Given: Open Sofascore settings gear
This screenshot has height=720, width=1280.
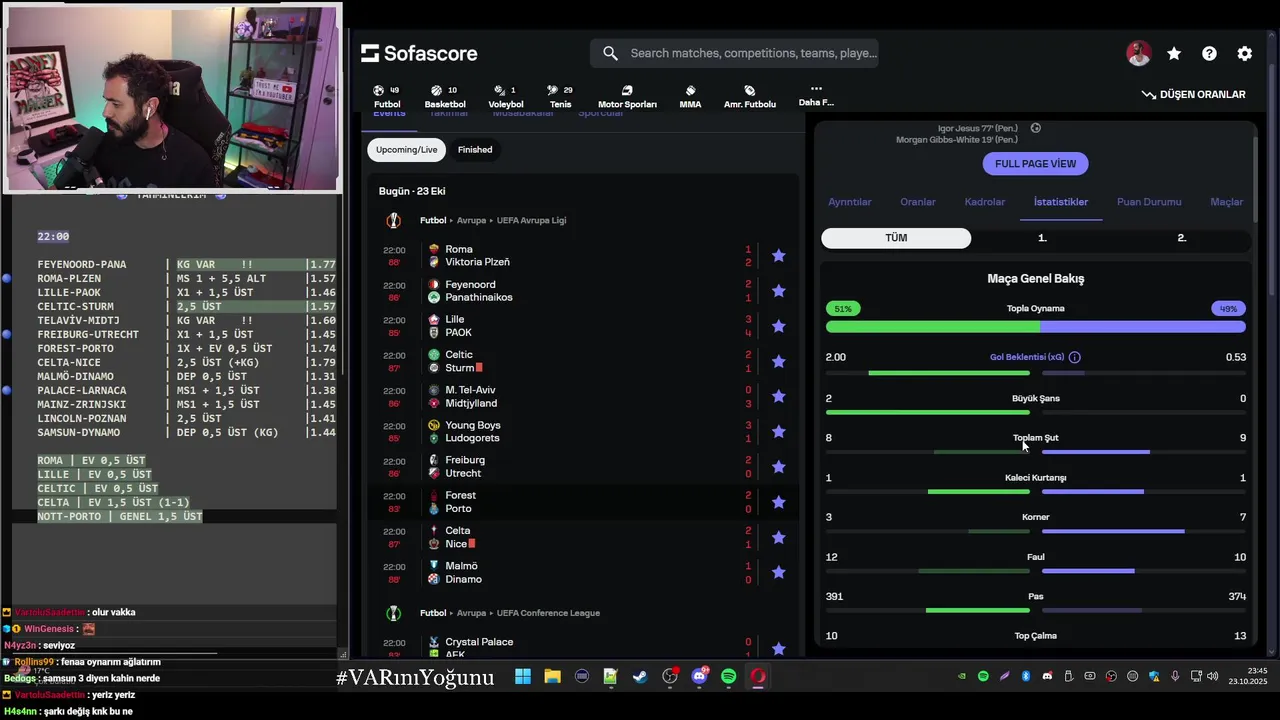Looking at the screenshot, I should pyautogui.click(x=1244, y=54).
